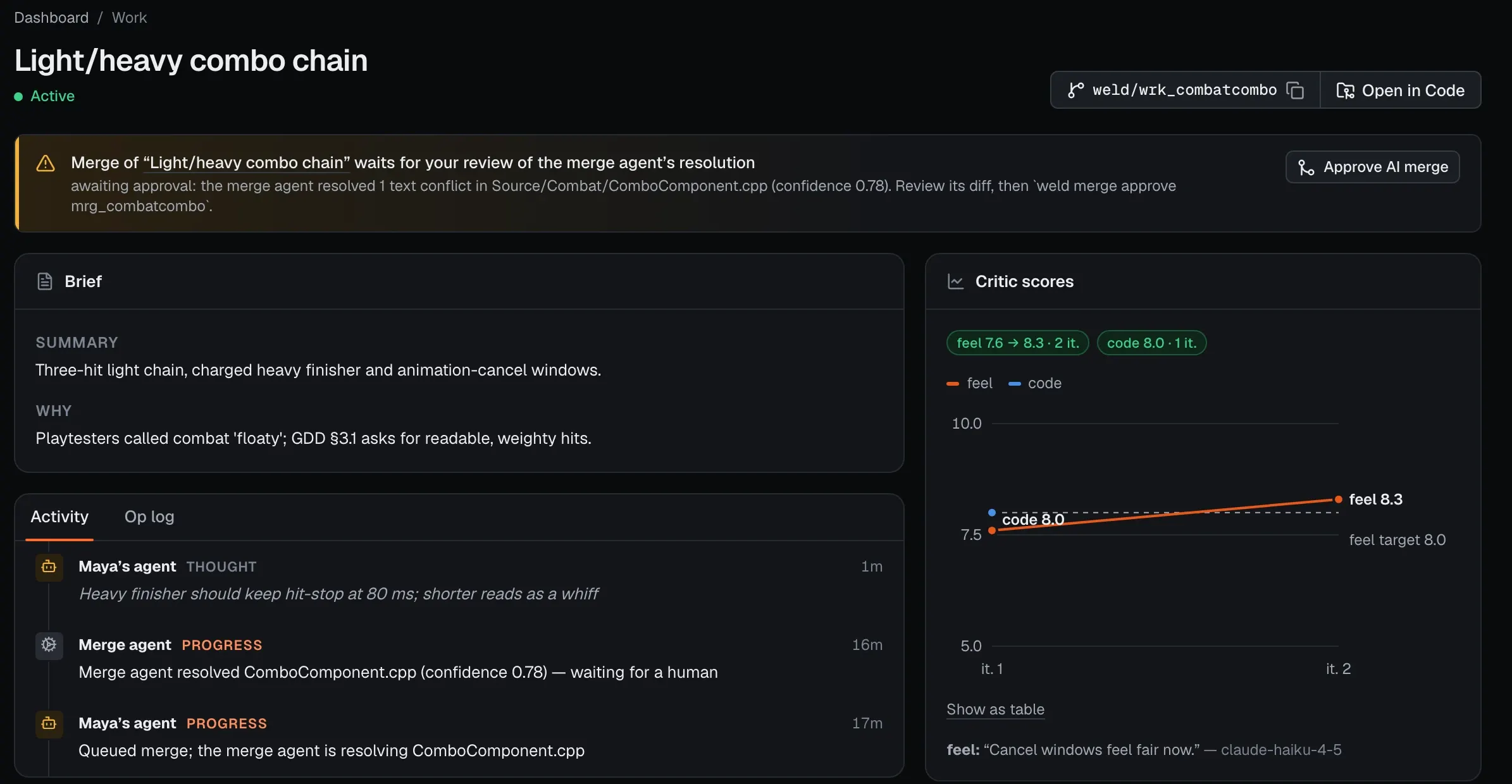Click the Brief document icon

tap(44, 281)
